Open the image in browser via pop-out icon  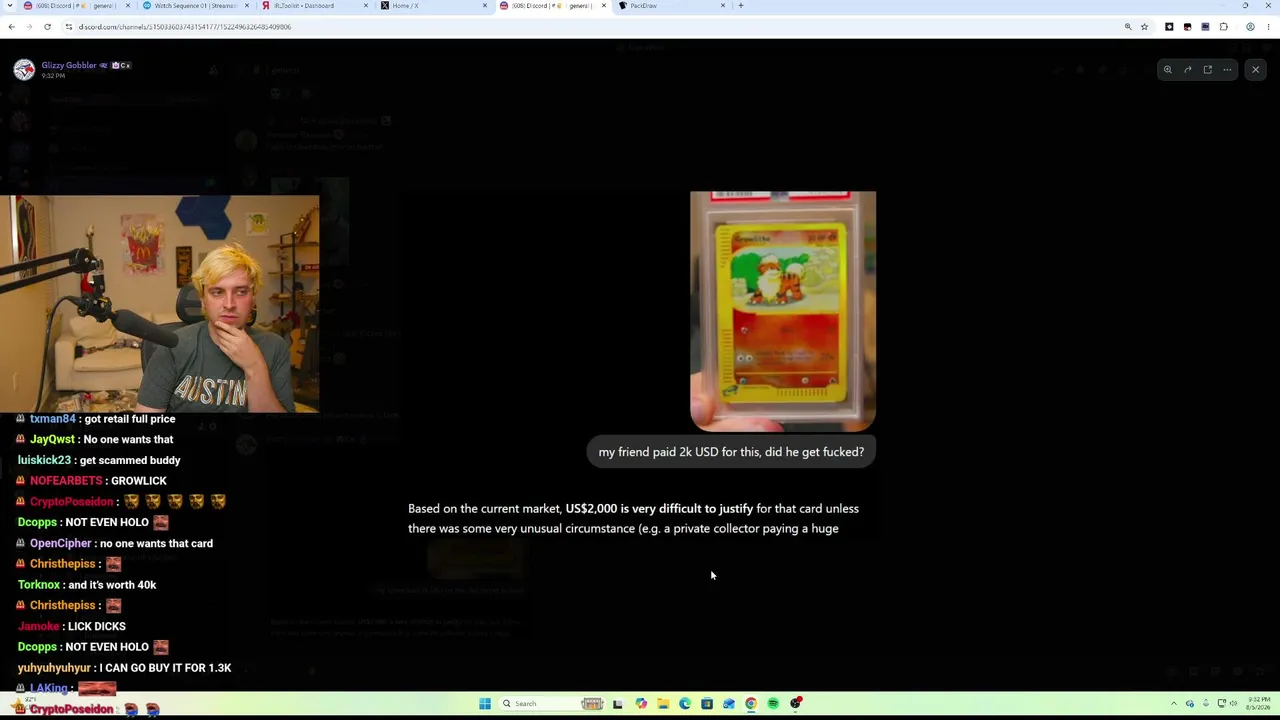(1207, 70)
